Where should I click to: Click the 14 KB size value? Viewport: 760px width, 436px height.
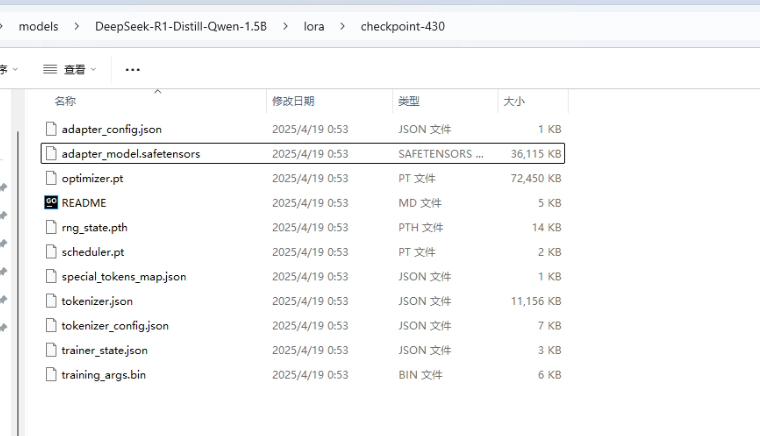[x=547, y=227]
